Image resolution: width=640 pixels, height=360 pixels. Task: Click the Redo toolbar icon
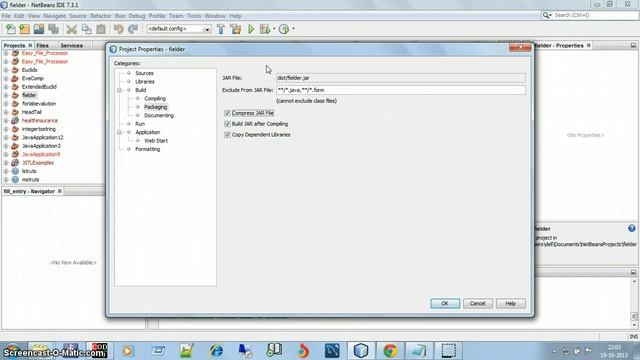[133, 29]
